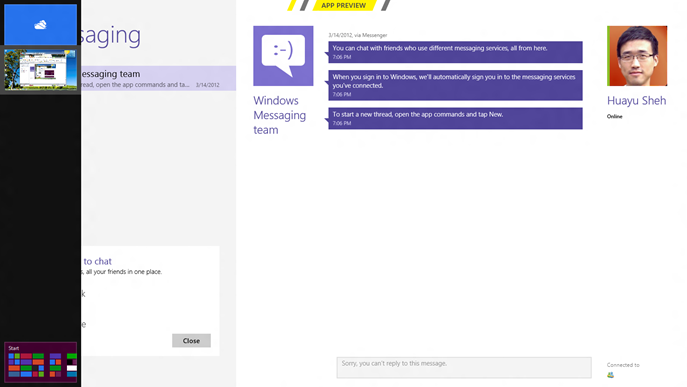Click the Messaging app title
Image resolution: width=687 pixels, height=387 pixels.
pyautogui.click(x=111, y=36)
